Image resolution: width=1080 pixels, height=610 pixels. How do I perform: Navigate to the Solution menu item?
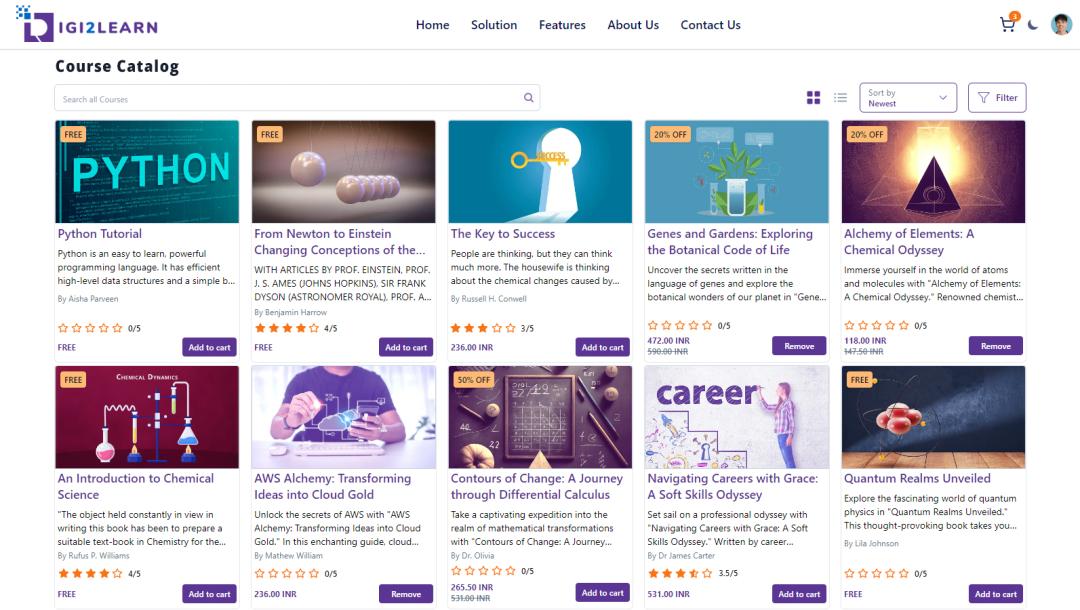pyautogui.click(x=494, y=25)
